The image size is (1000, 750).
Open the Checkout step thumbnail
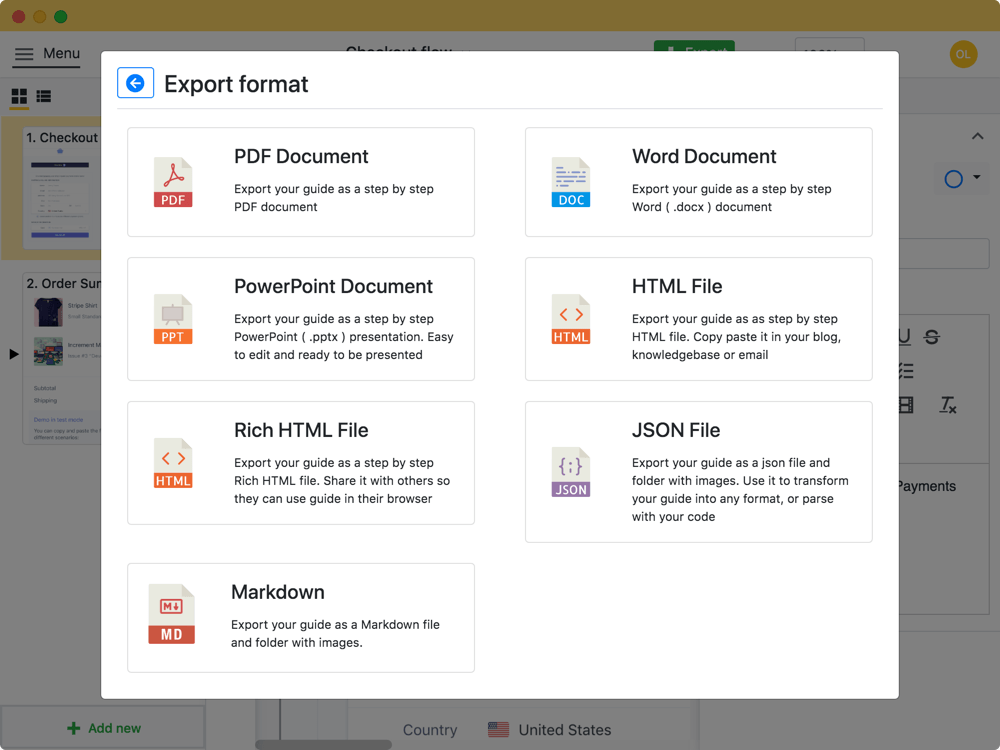pos(55,190)
